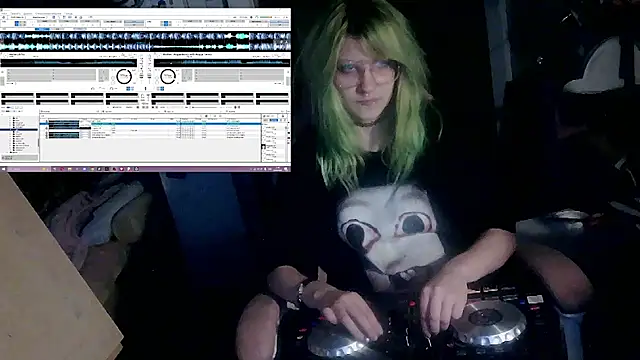Trigger last top-row sampler pad, right bank

click(x=272, y=96)
